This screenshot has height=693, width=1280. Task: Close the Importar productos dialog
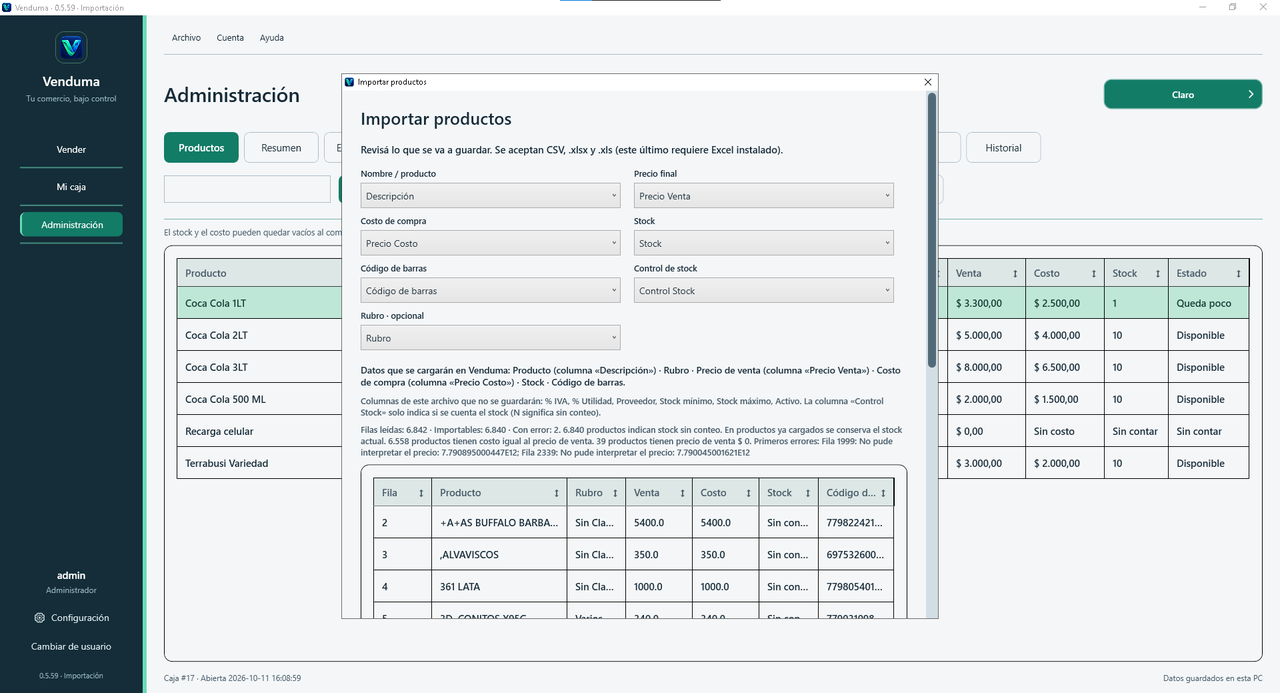(x=928, y=82)
